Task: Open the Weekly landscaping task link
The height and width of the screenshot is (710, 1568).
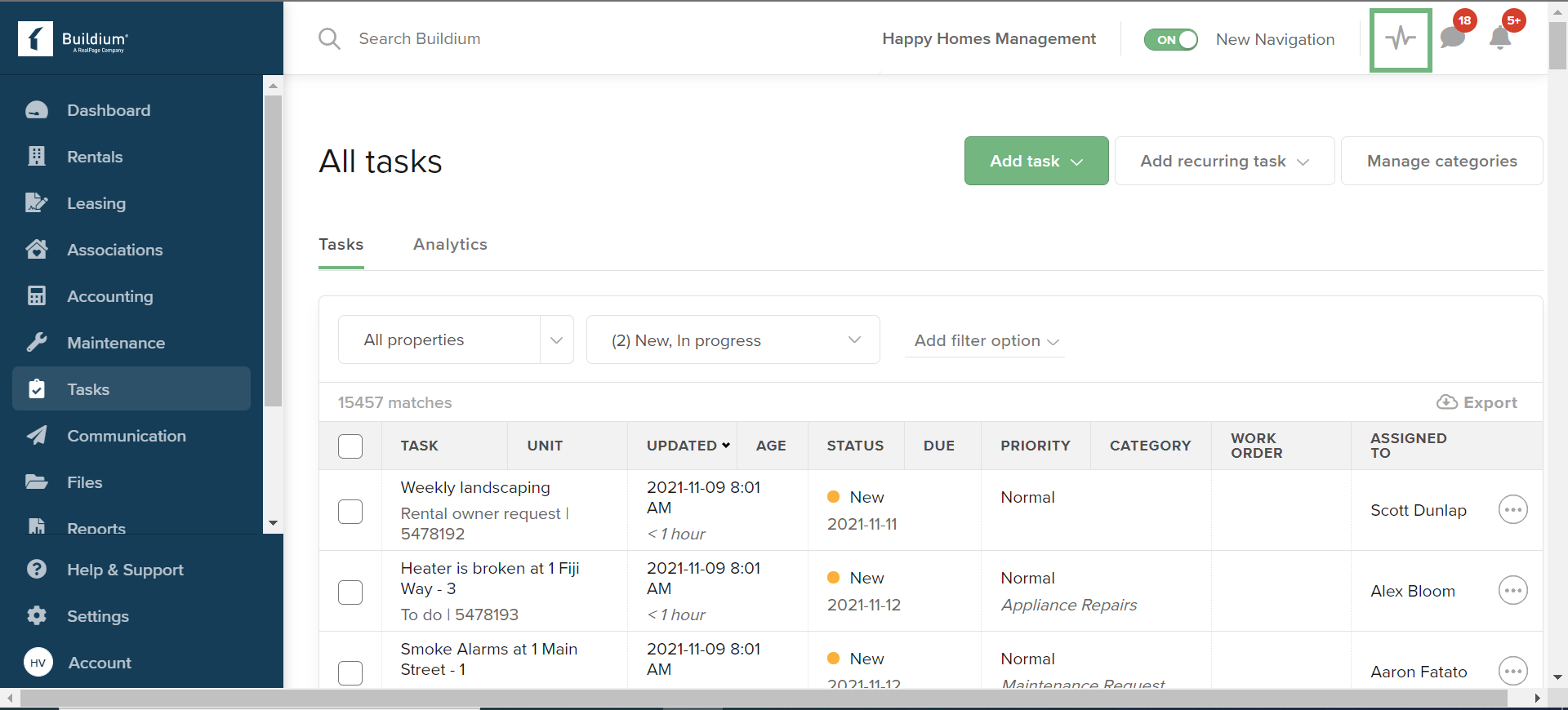Action: click(x=475, y=487)
